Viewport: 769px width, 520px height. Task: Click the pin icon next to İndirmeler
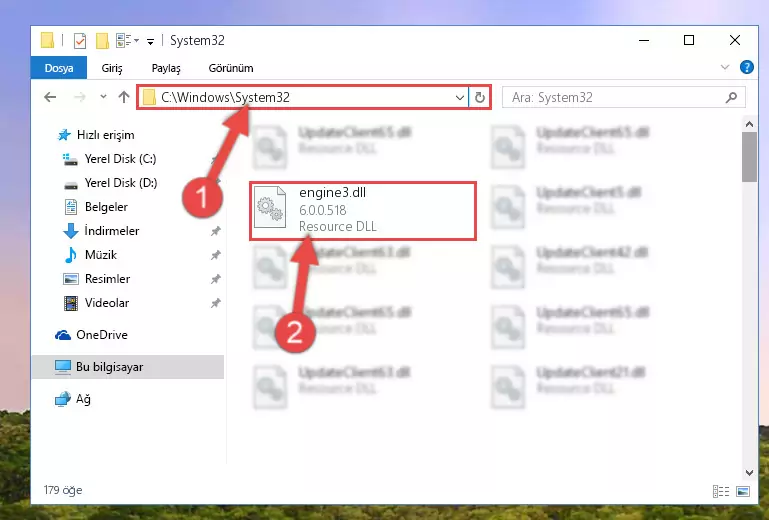click(x=215, y=231)
